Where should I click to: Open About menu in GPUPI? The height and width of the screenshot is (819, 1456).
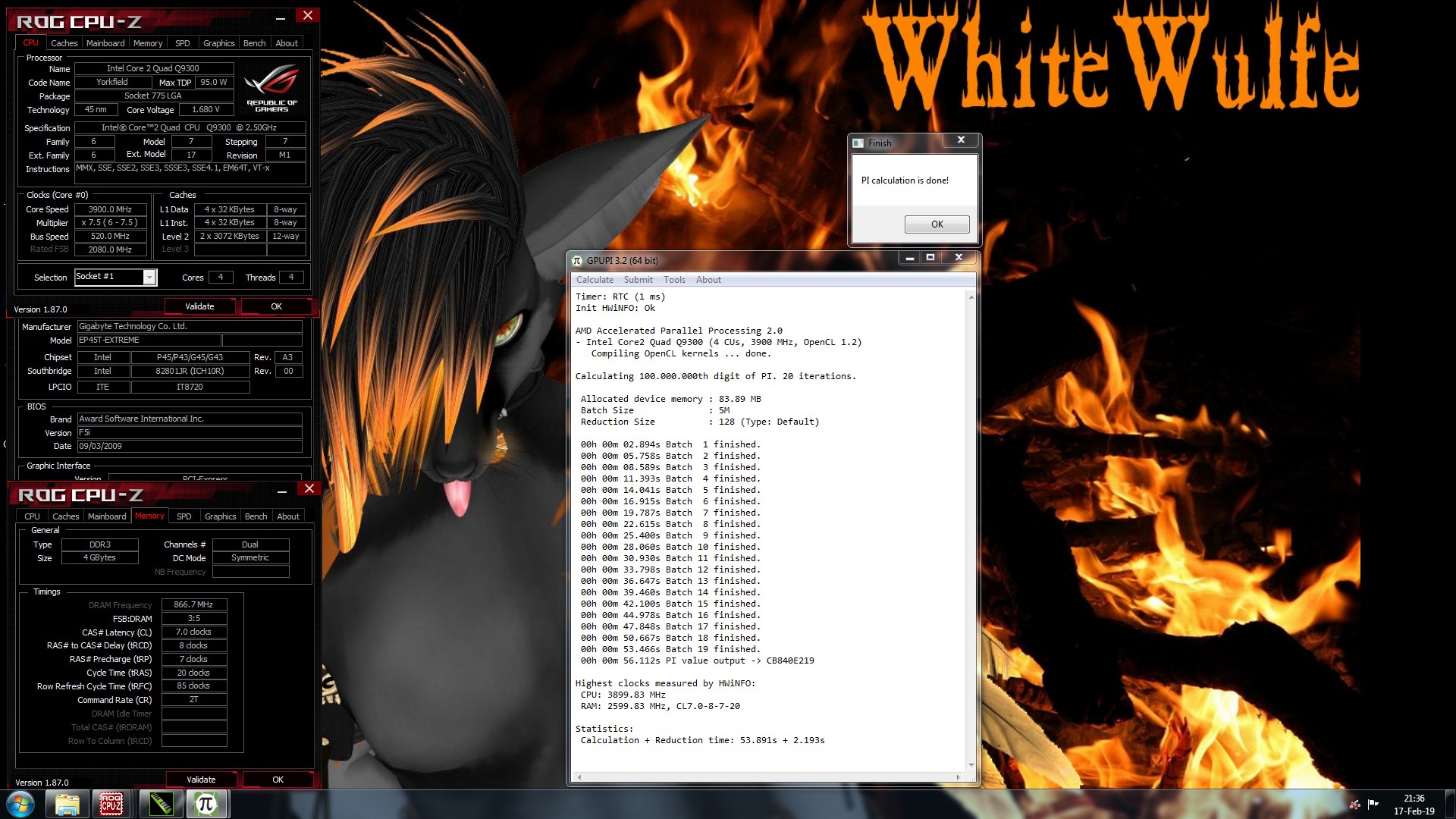click(708, 280)
